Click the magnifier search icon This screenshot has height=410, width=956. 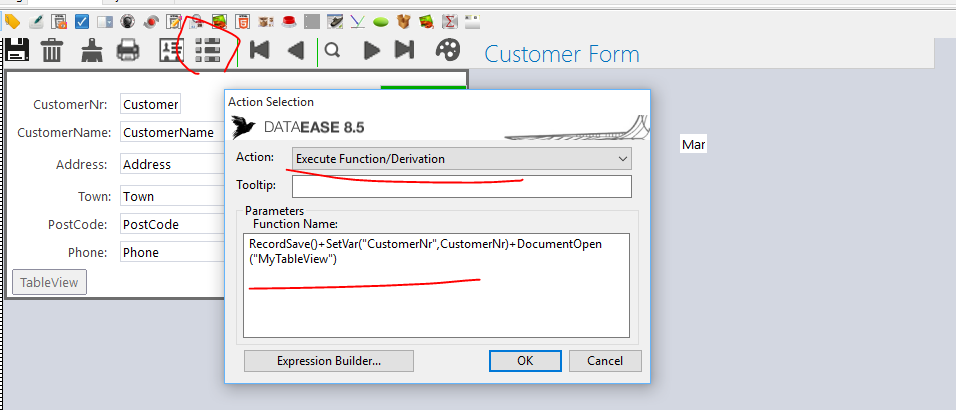click(332, 50)
